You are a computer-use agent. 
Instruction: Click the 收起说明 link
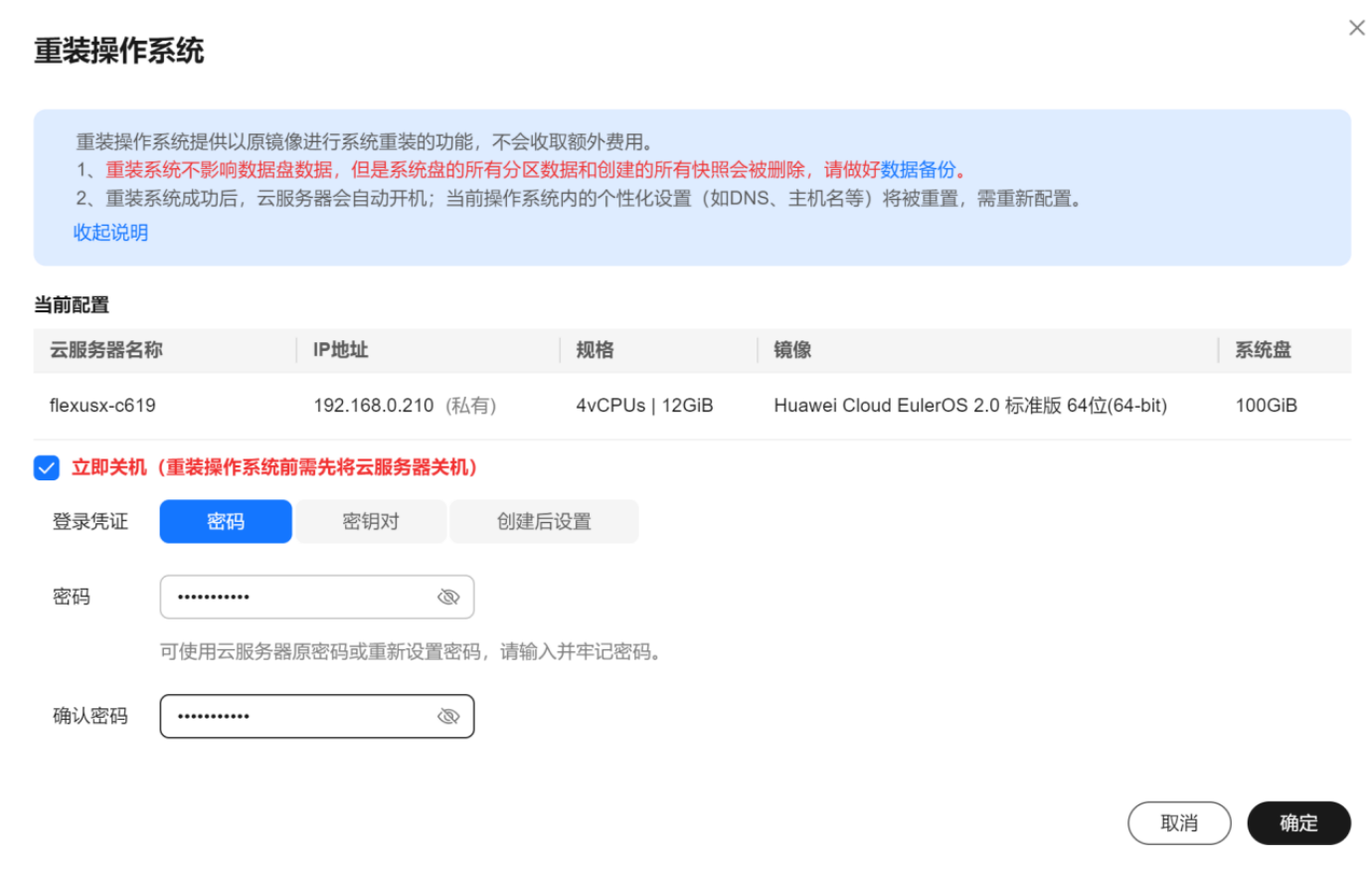point(110,233)
